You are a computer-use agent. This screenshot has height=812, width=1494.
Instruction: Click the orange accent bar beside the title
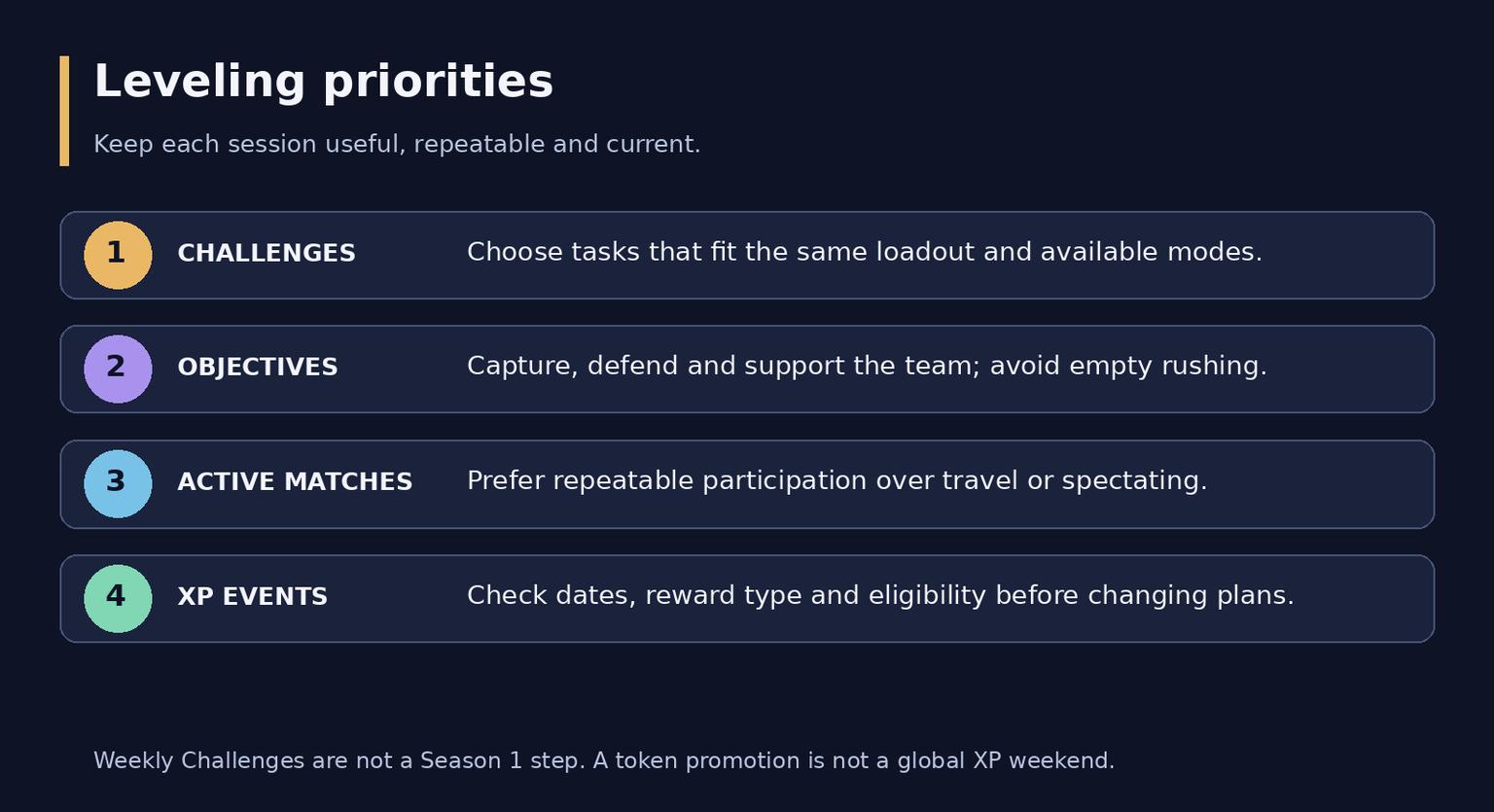(x=64, y=111)
